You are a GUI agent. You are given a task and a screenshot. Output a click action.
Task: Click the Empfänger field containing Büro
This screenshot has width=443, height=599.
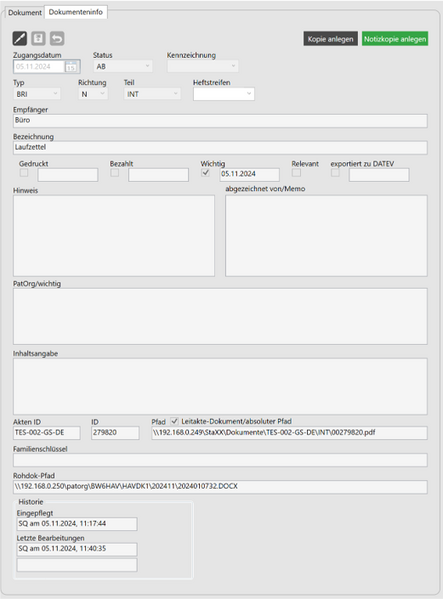pos(220,121)
